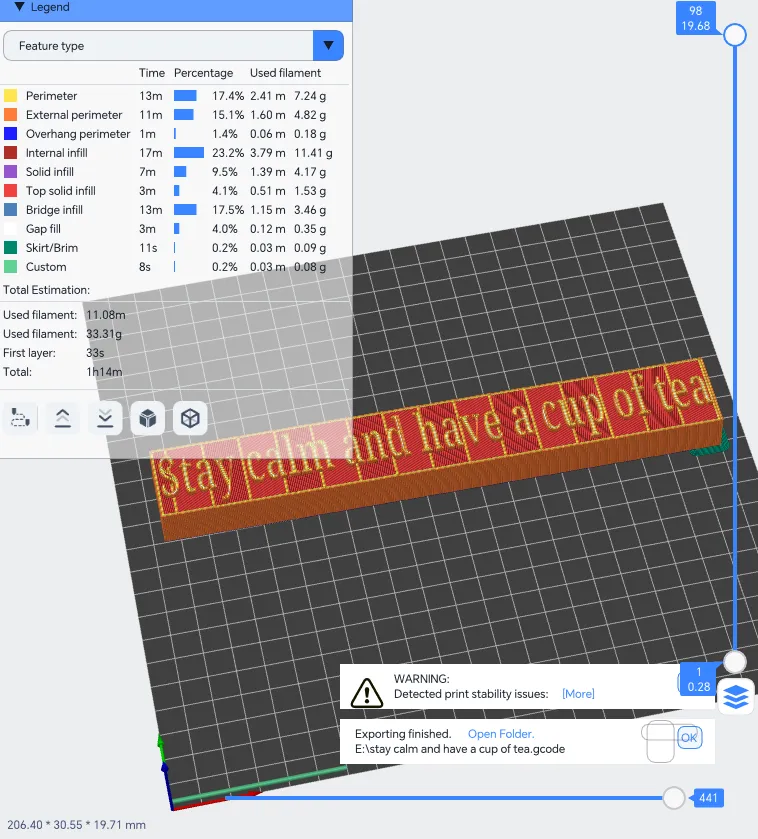
Task: Toggle travel moves display icon
Action: 20,418
